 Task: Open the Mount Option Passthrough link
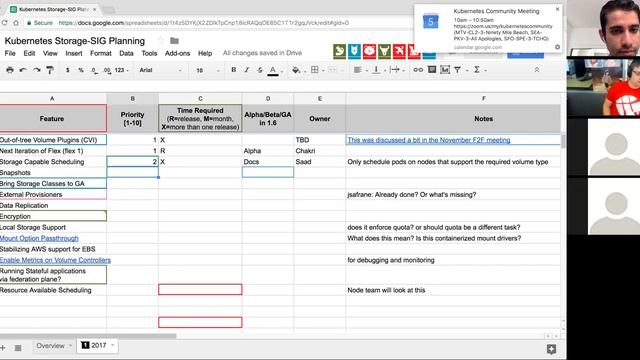click(x=39, y=238)
